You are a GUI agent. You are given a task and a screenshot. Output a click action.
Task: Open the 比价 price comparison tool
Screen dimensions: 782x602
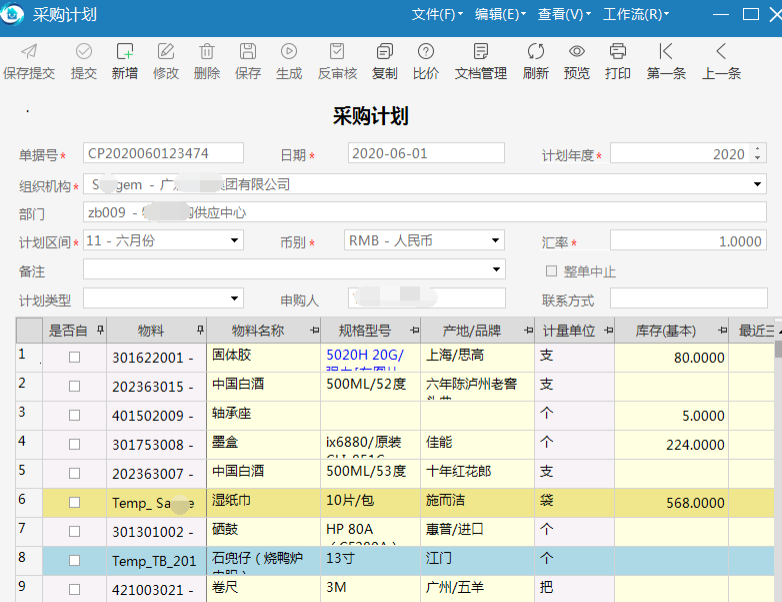click(425, 61)
